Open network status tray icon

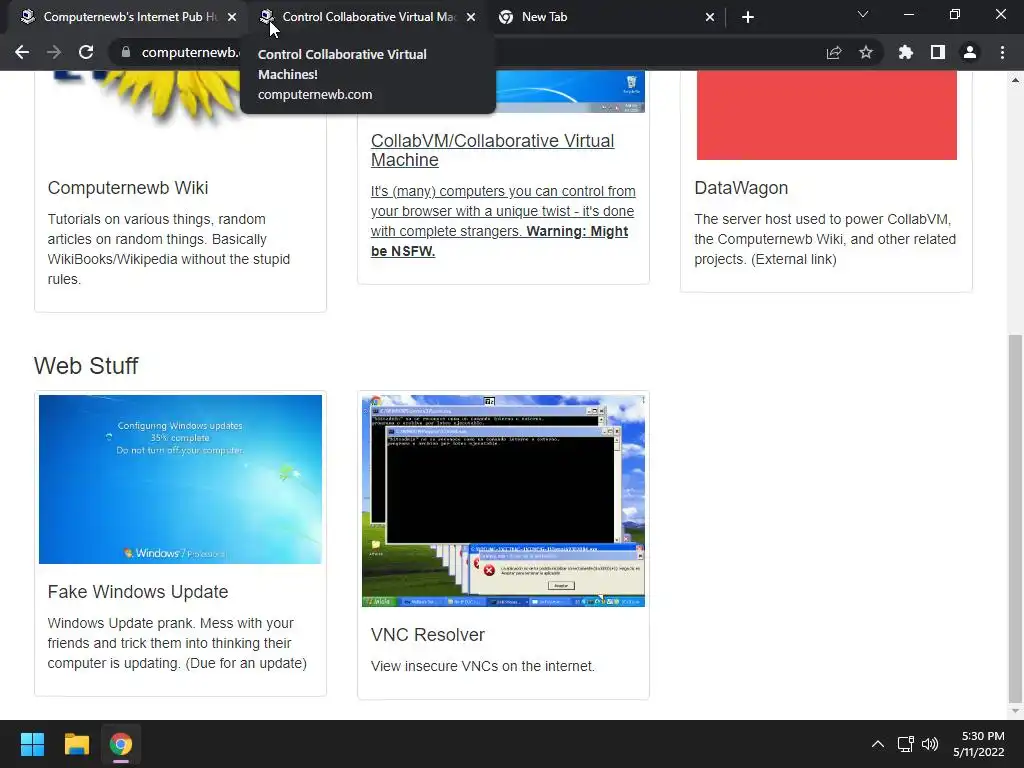[905, 744]
